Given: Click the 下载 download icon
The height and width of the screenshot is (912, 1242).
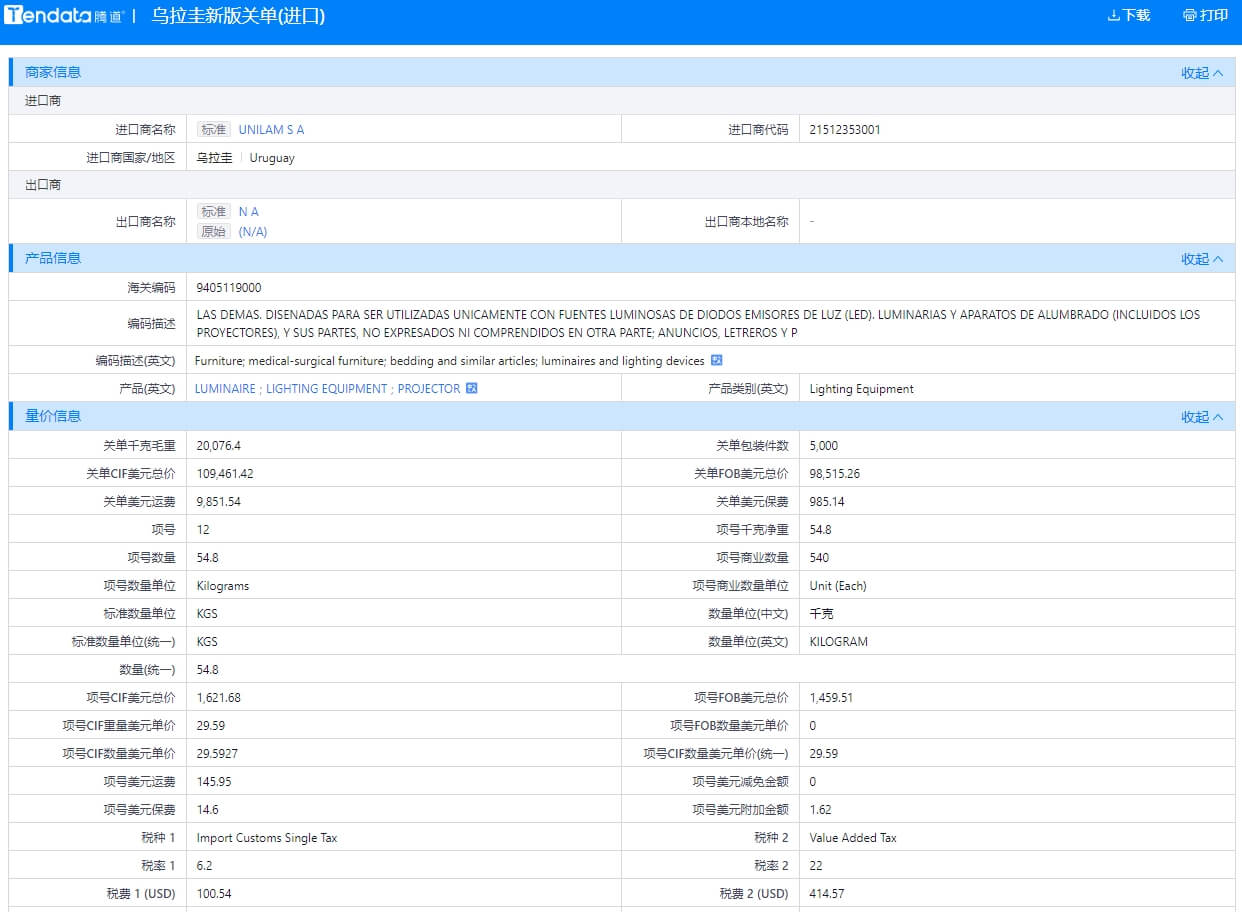Looking at the screenshot, I should pyautogui.click(x=1113, y=16).
